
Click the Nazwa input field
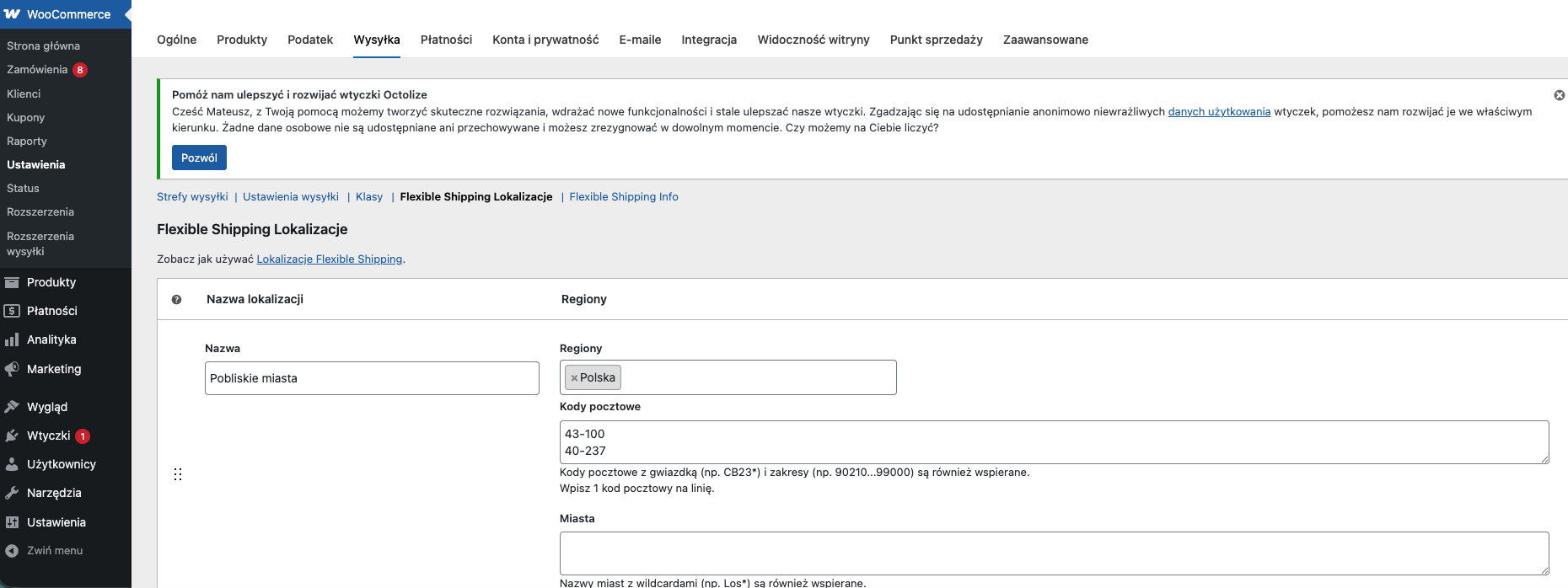(372, 378)
